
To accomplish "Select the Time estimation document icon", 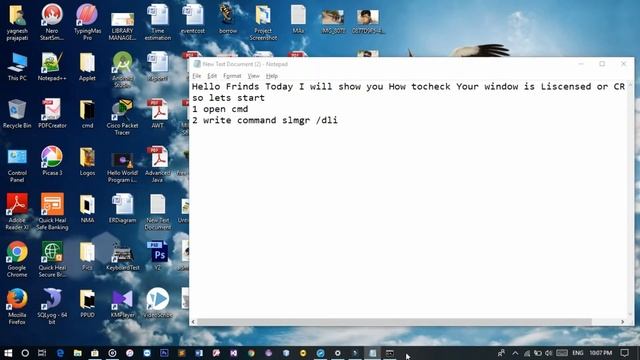I will coord(158,22).
